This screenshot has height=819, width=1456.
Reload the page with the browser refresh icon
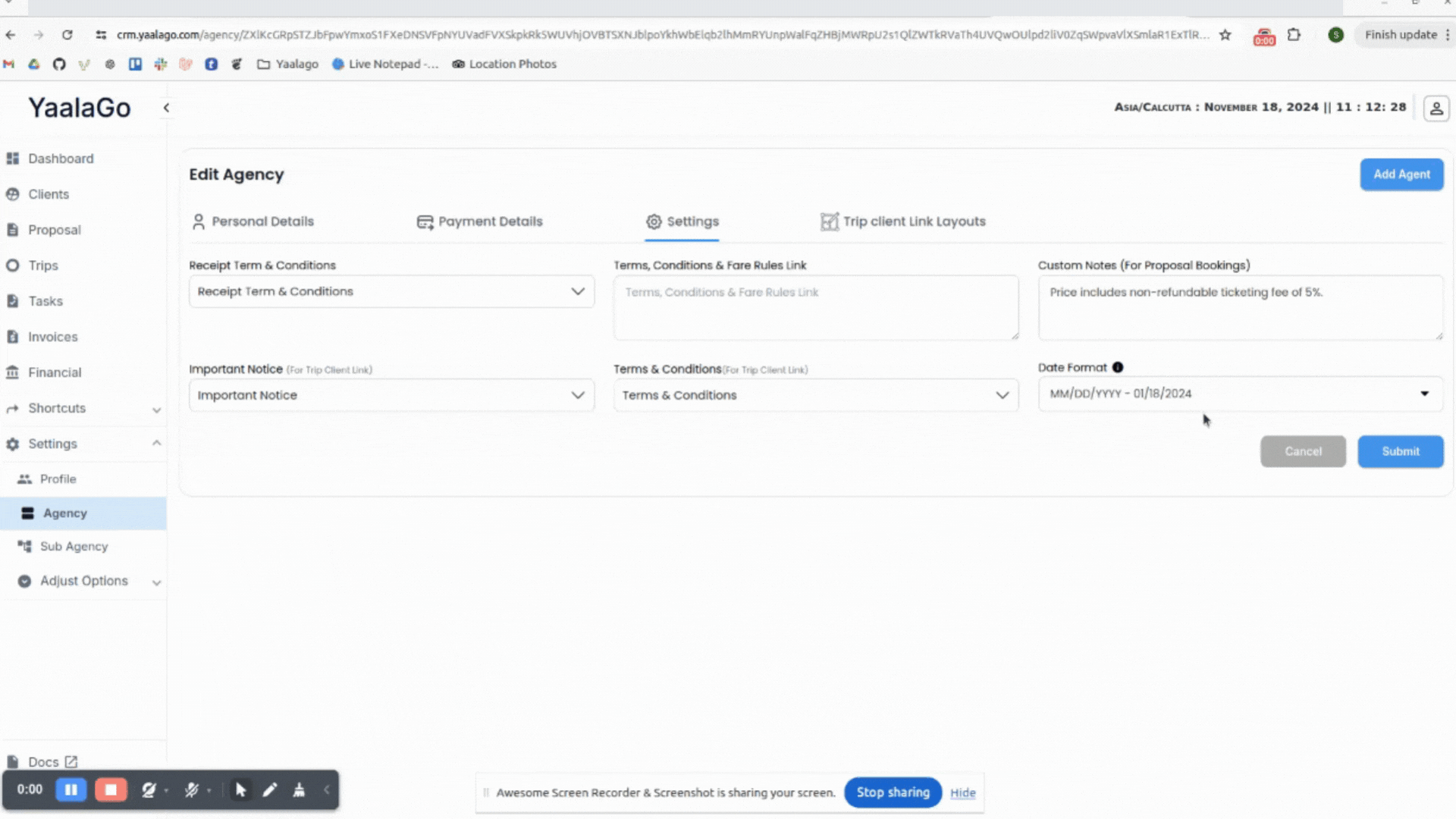(x=67, y=35)
